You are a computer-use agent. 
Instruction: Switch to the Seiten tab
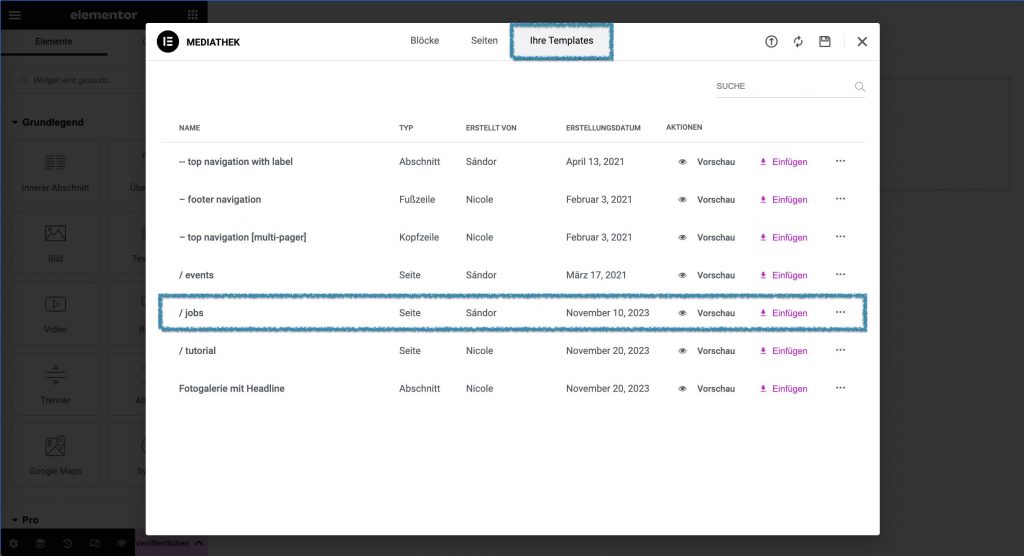[484, 41]
